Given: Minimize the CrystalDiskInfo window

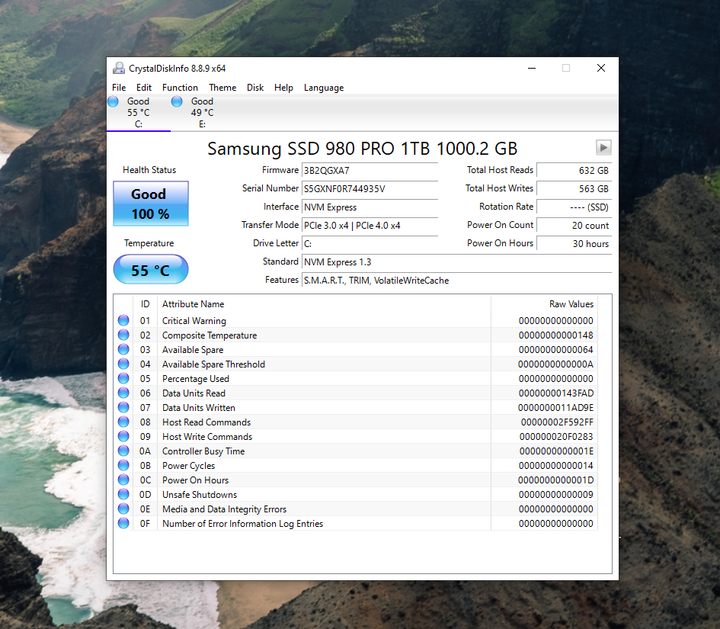Looking at the screenshot, I should point(532,68).
